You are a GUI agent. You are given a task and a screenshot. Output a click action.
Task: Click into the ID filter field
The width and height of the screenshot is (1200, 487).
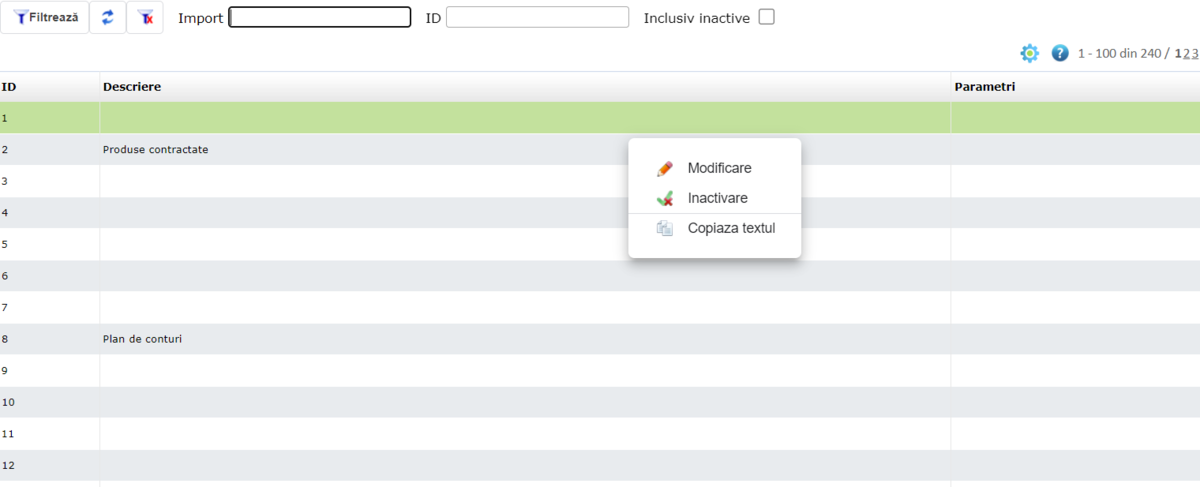[x=537, y=17]
